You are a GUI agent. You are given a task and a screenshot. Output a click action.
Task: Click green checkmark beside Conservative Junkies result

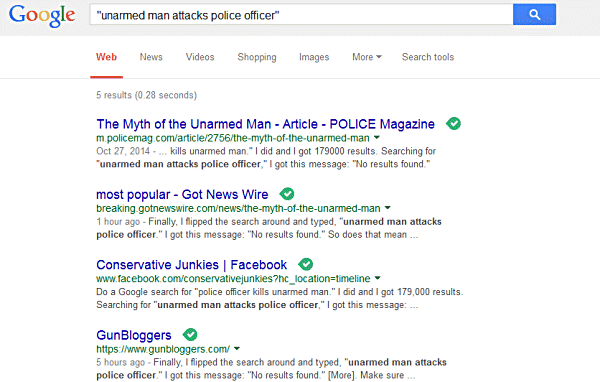305,264
